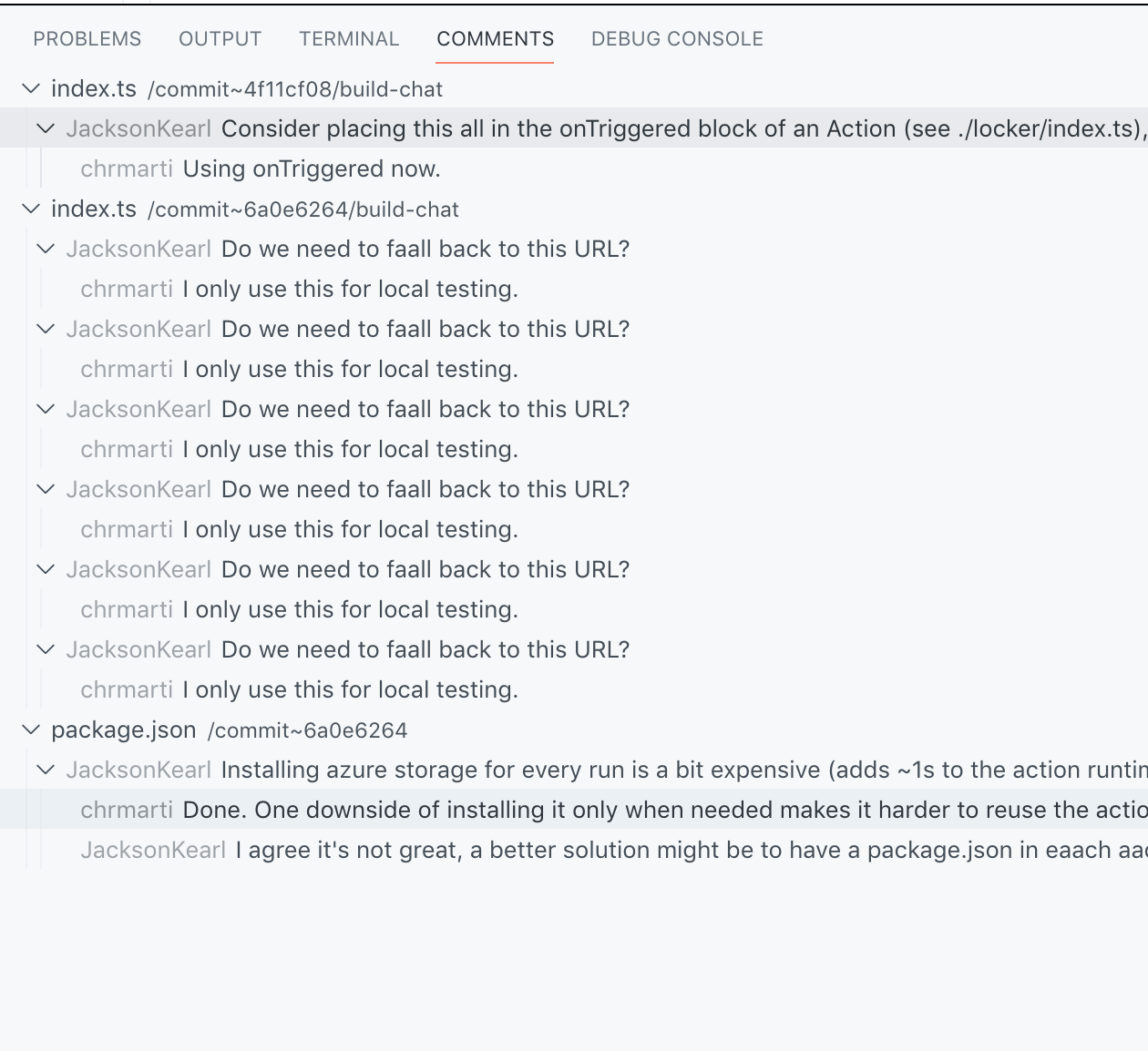
Task: Open the OUTPUT panel tab
Action: pyautogui.click(x=219, y=38)
